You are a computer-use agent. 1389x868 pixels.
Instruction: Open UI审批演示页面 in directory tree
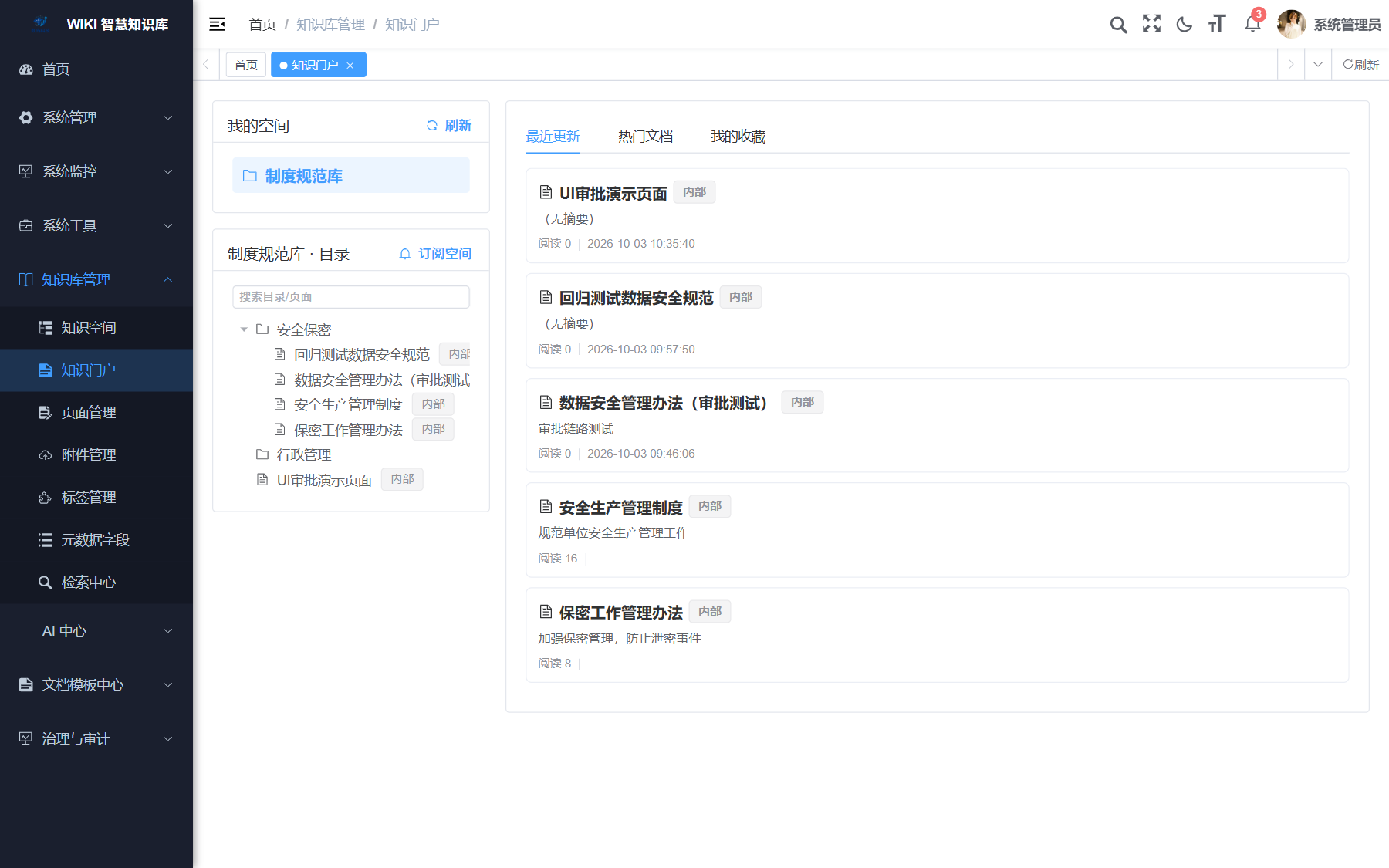(324, 480)
